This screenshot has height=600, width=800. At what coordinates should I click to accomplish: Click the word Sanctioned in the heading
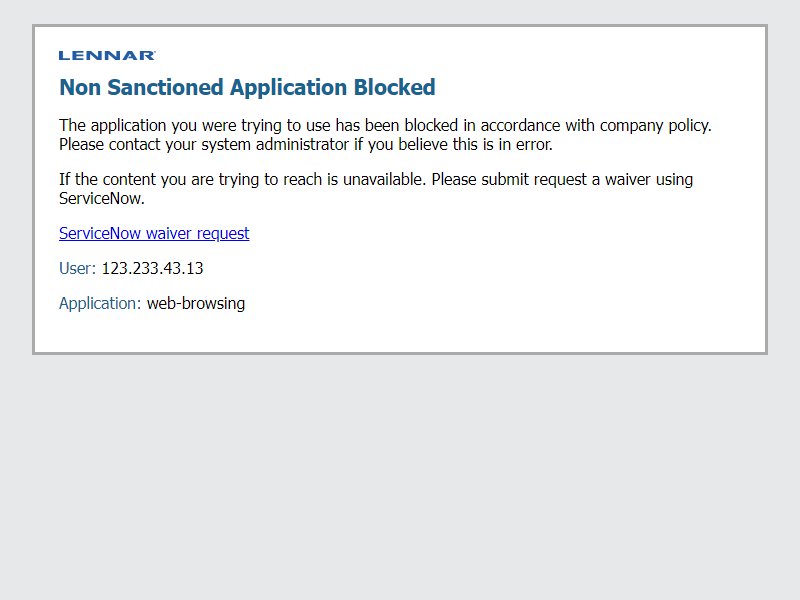(x=166, y=87)
